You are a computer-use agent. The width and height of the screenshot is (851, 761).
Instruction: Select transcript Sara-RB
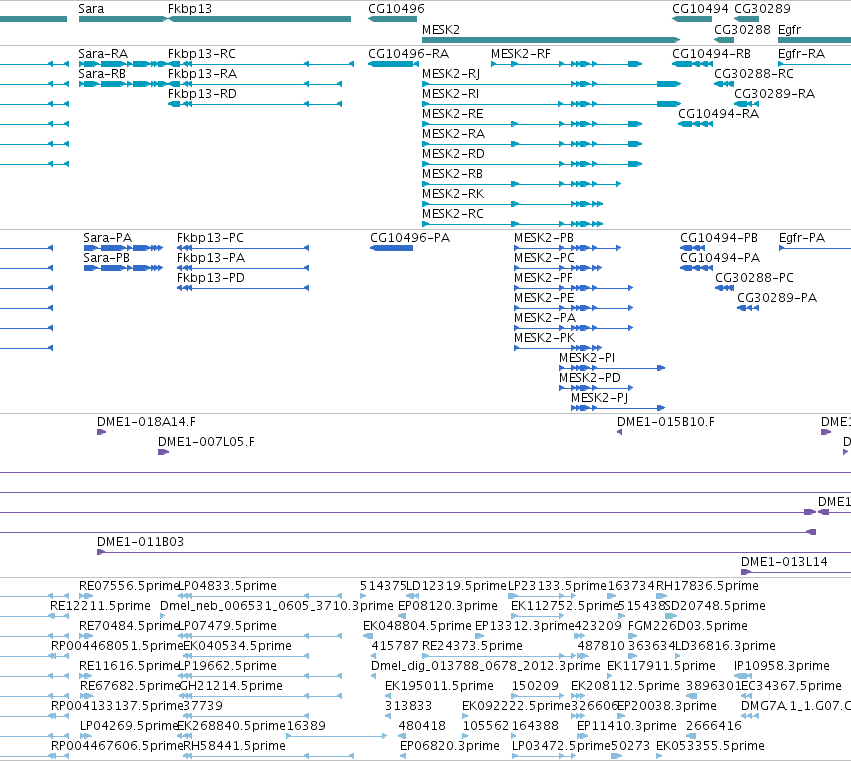(x=102, y=74)
